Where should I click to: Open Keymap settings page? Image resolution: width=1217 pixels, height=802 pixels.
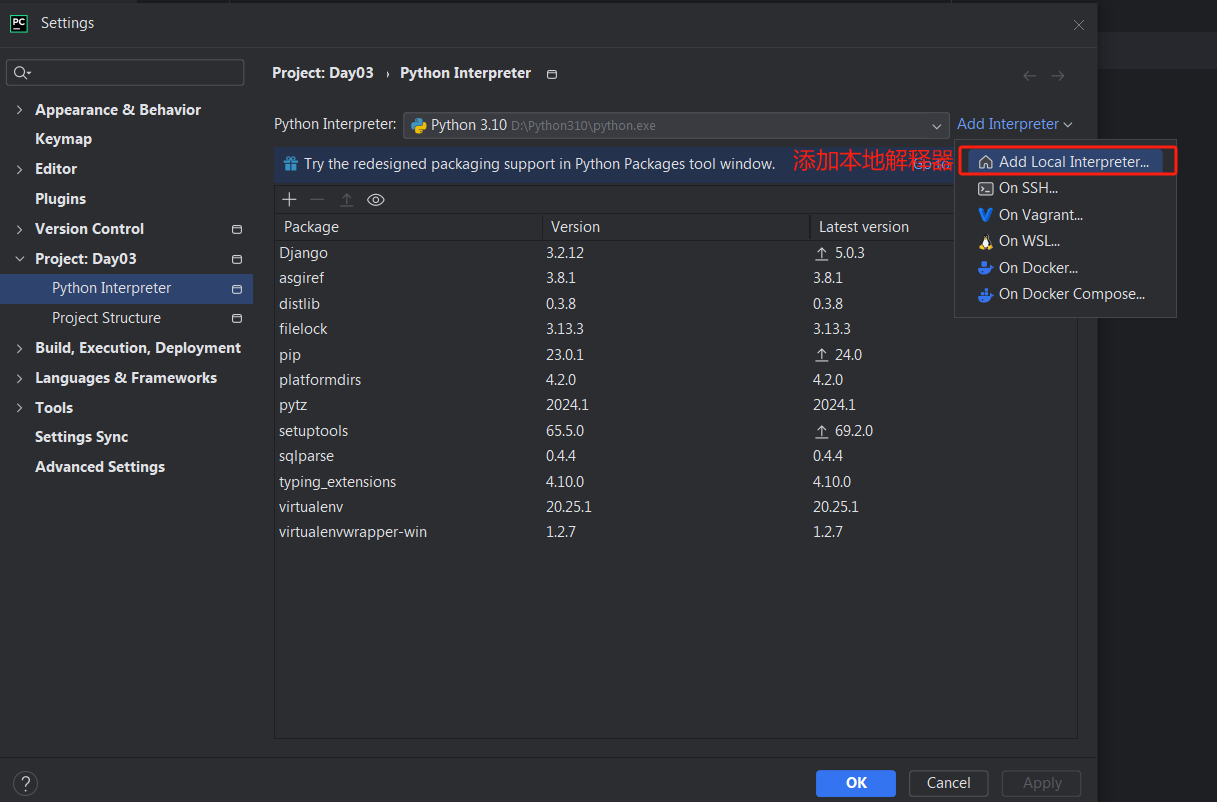coord(63,139)
